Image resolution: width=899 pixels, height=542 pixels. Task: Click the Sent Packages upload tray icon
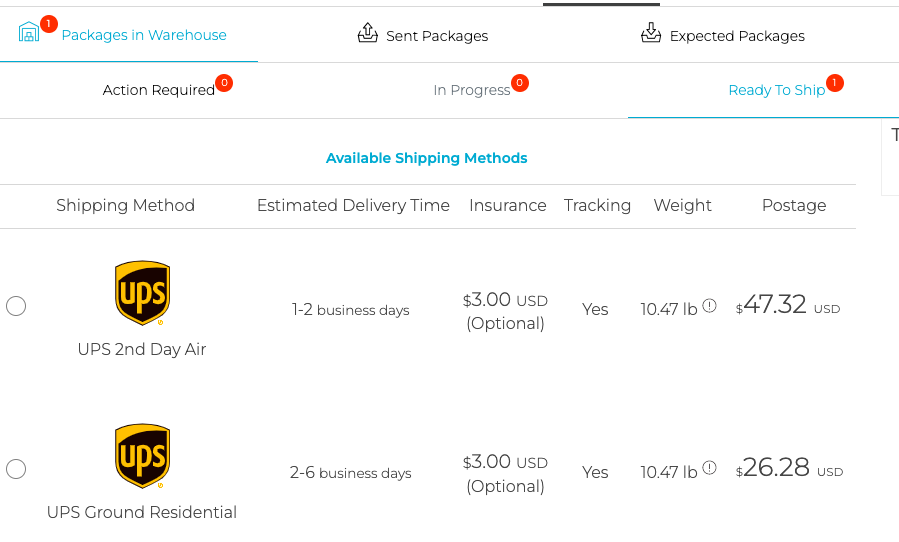pos(368,33)
